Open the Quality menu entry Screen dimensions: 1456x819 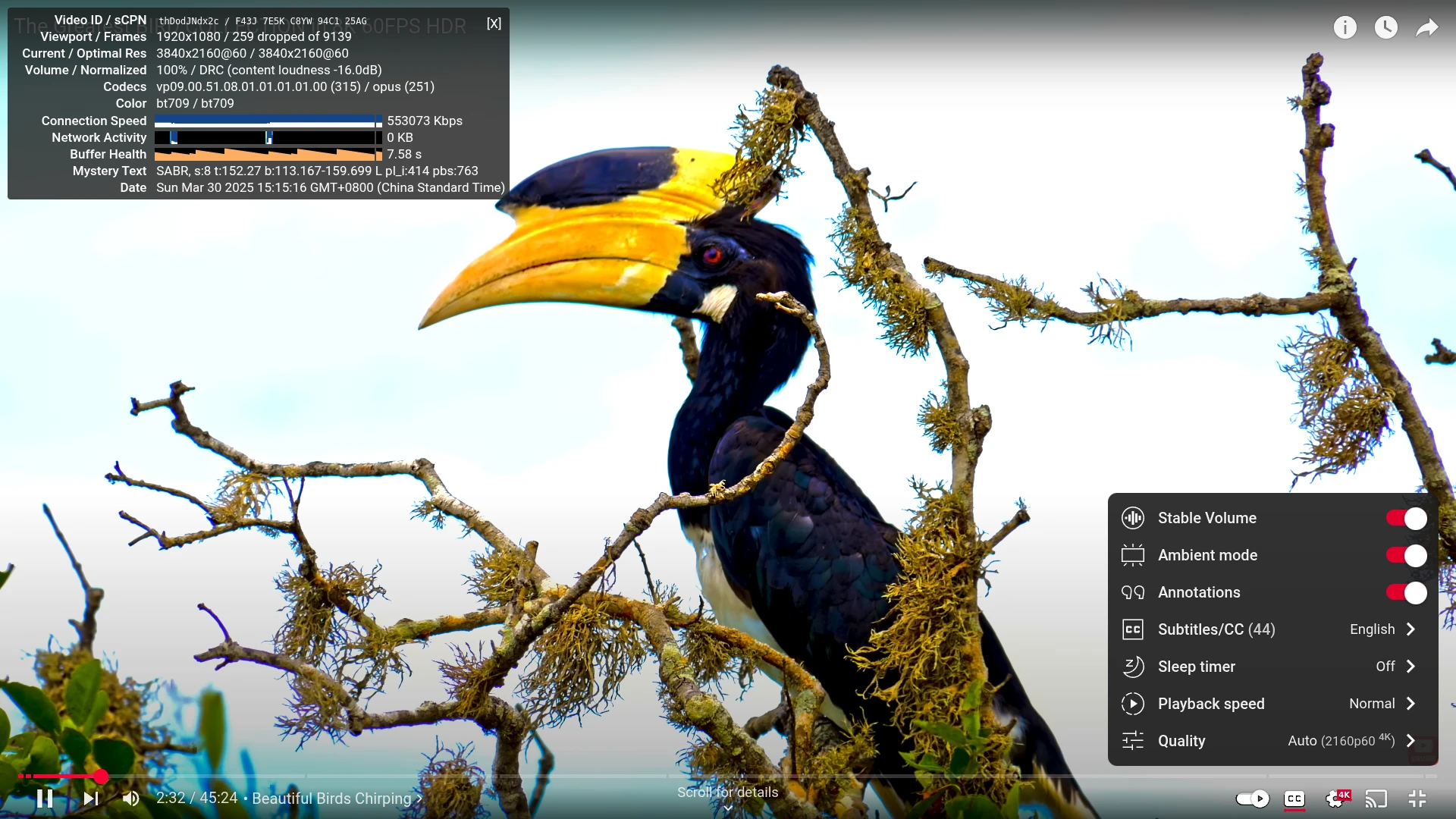[x=1272, y=741]
